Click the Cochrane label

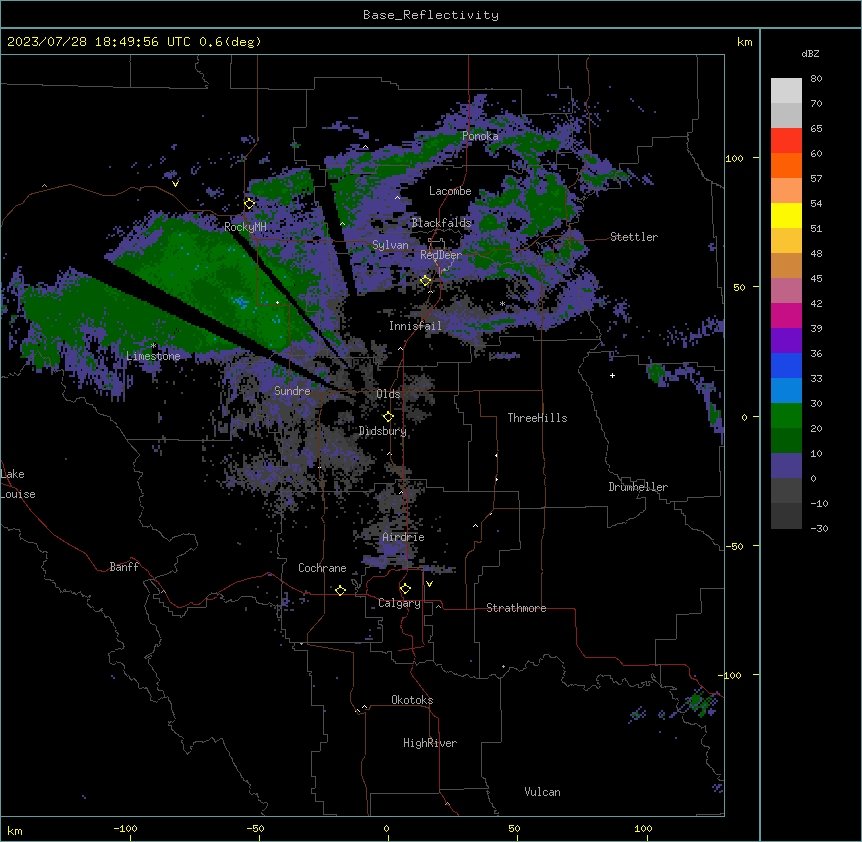322,568
